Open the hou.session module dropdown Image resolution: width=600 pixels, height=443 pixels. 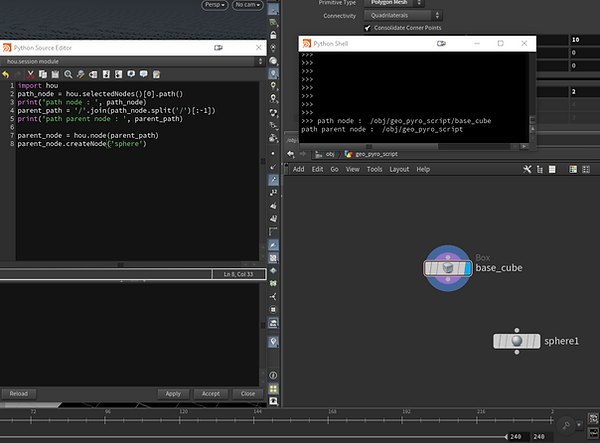point(132,61)
